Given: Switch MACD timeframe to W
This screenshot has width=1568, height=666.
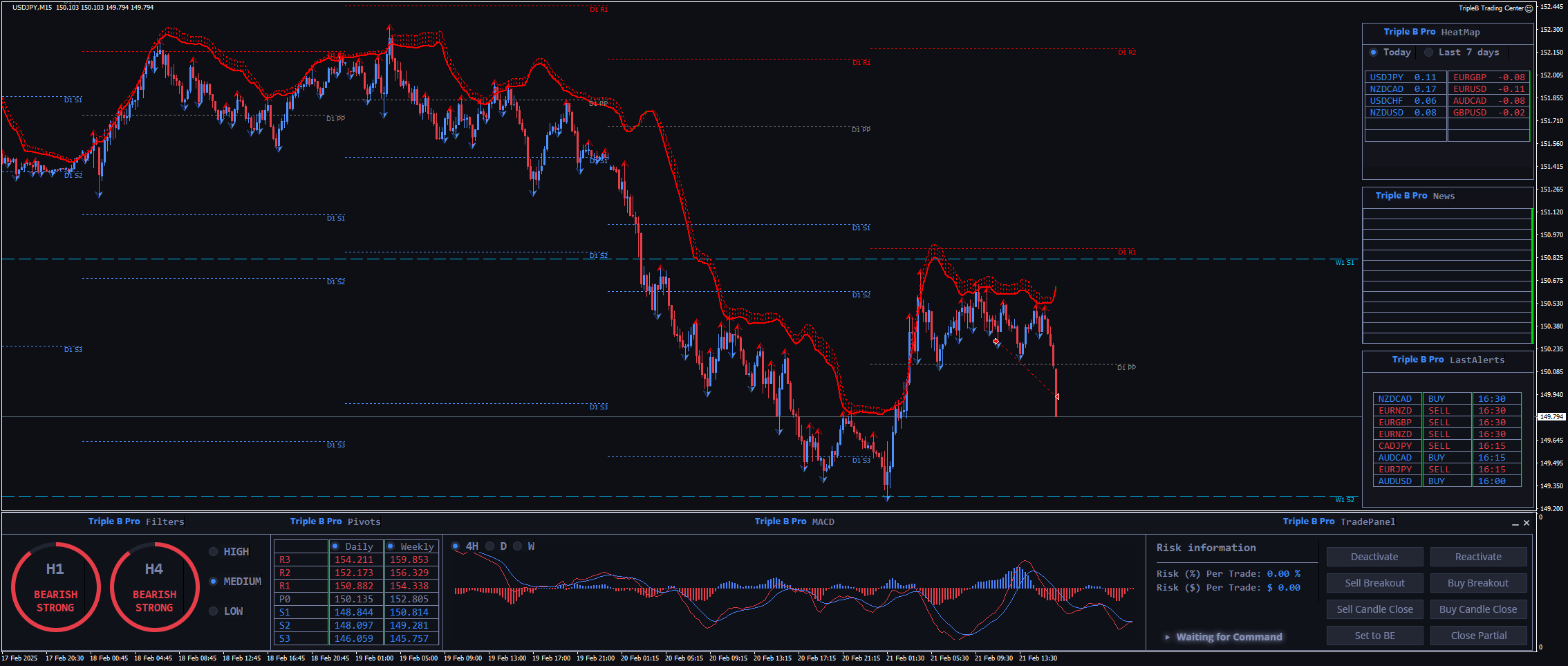Looking at the screenshot, I should click(x=517, y=546).
